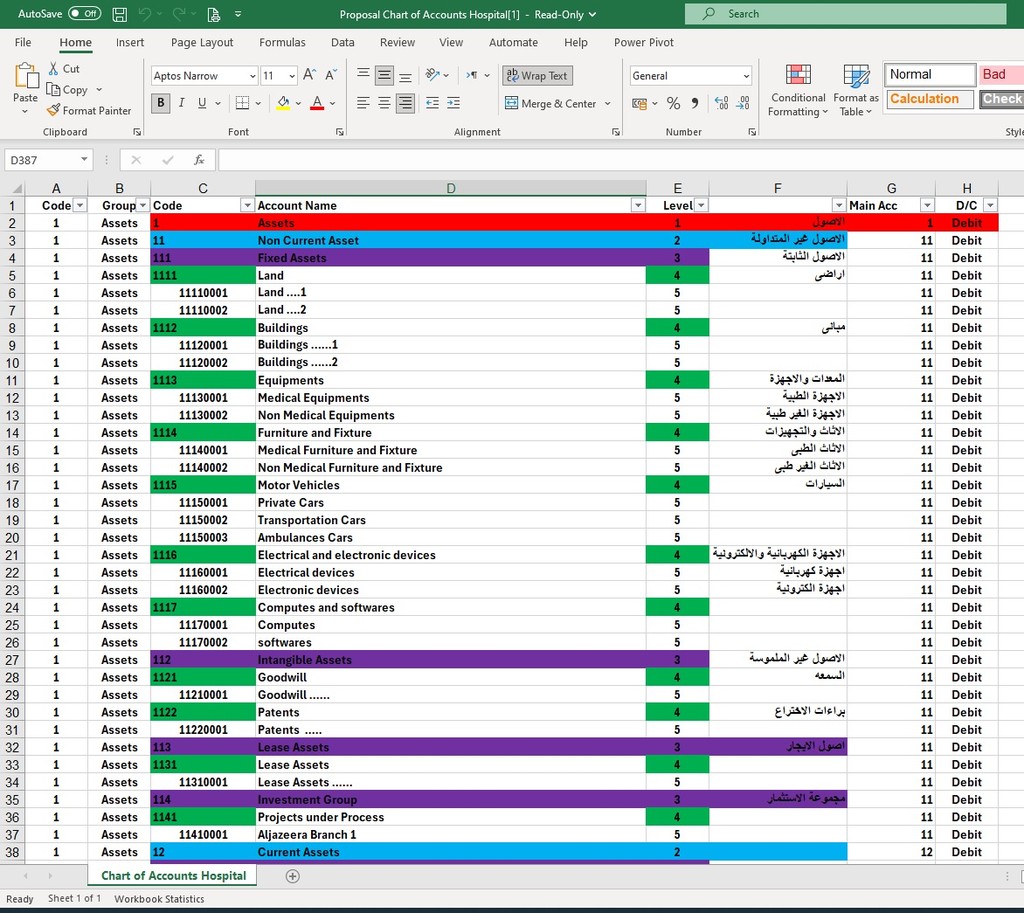Image resolution: width=1024 pixels, height=913 pixels.
Task: Click Increase Indent icon
Action: coord(453,103)
